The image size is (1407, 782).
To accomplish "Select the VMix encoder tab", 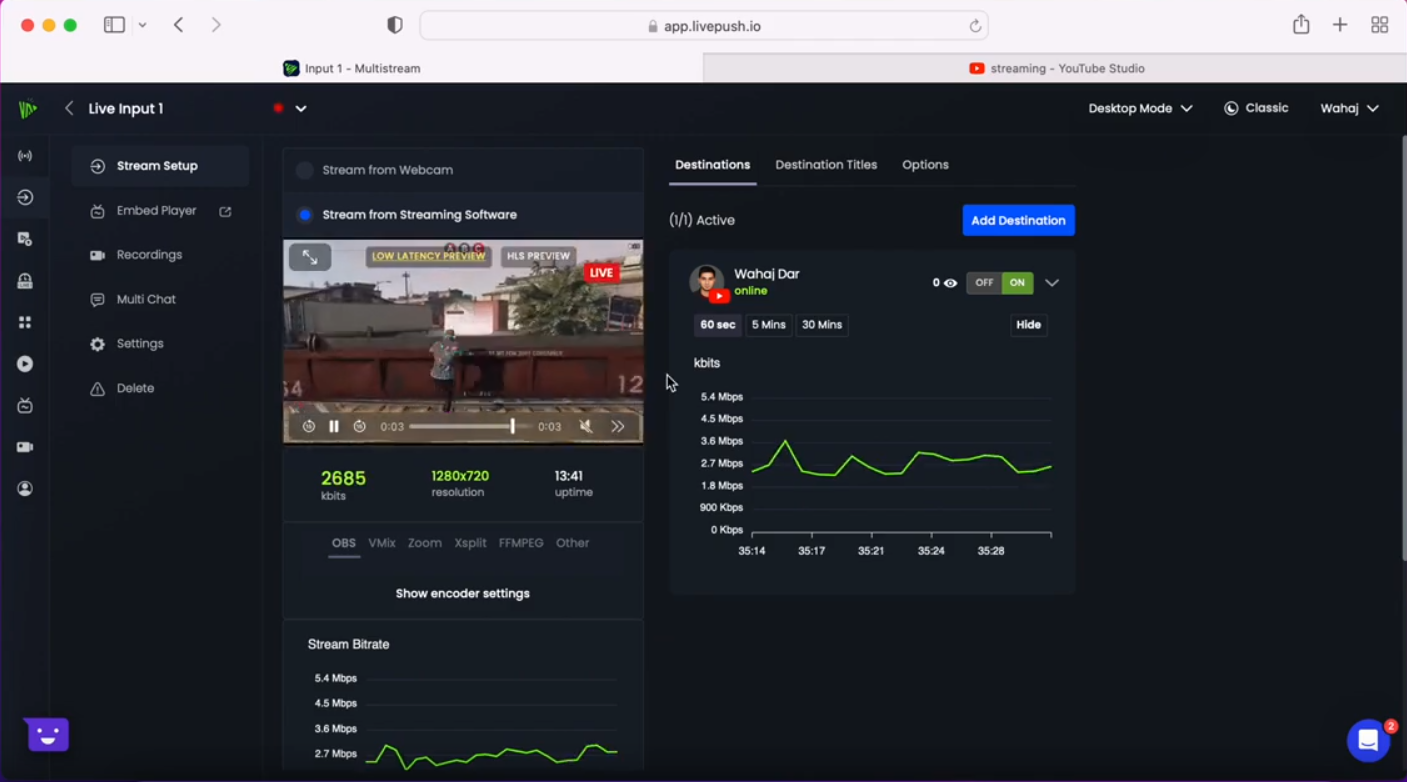I will 382,543.
